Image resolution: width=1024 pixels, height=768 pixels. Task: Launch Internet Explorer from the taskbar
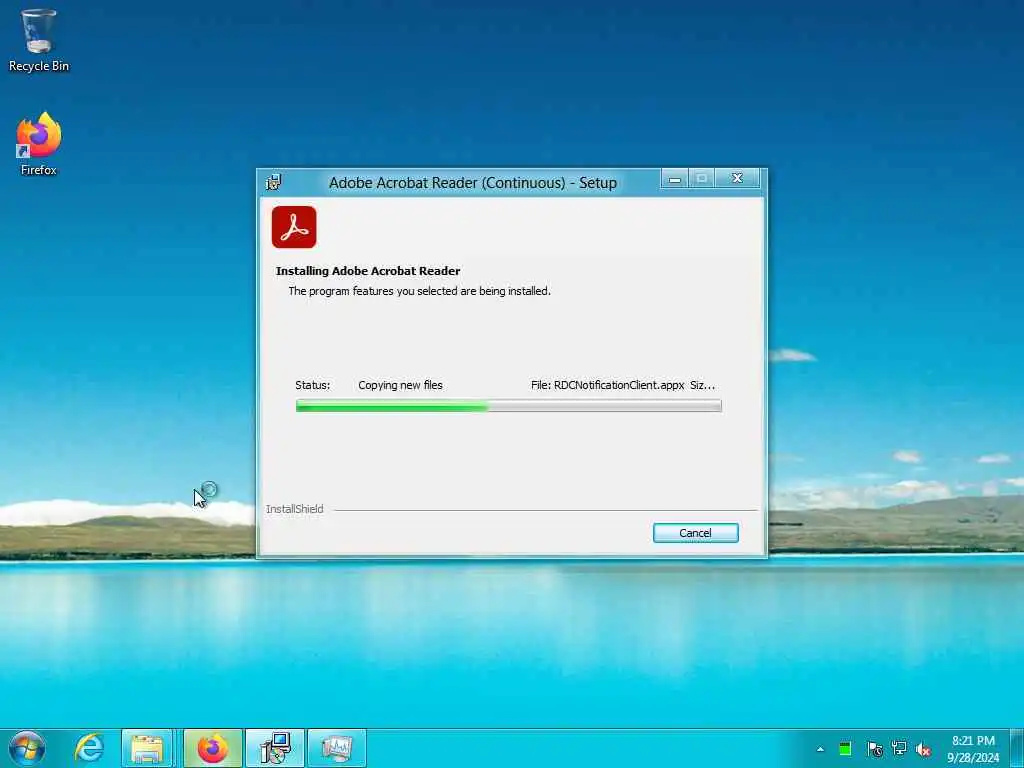click(x=89, y=748)
